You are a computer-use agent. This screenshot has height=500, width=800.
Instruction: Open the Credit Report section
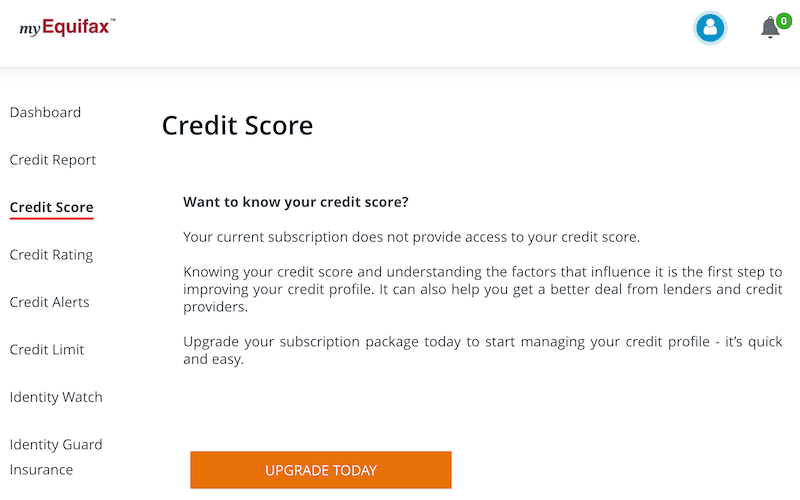point(53,160)
